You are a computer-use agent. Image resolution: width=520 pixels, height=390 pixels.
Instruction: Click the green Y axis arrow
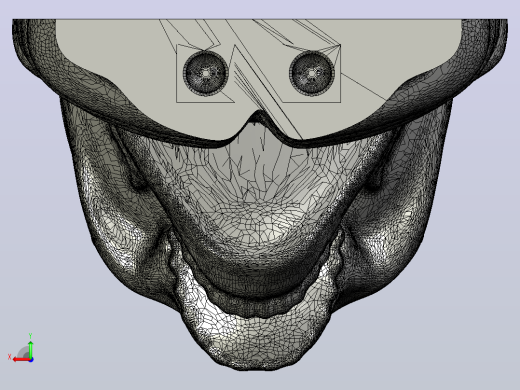point(30,349)
